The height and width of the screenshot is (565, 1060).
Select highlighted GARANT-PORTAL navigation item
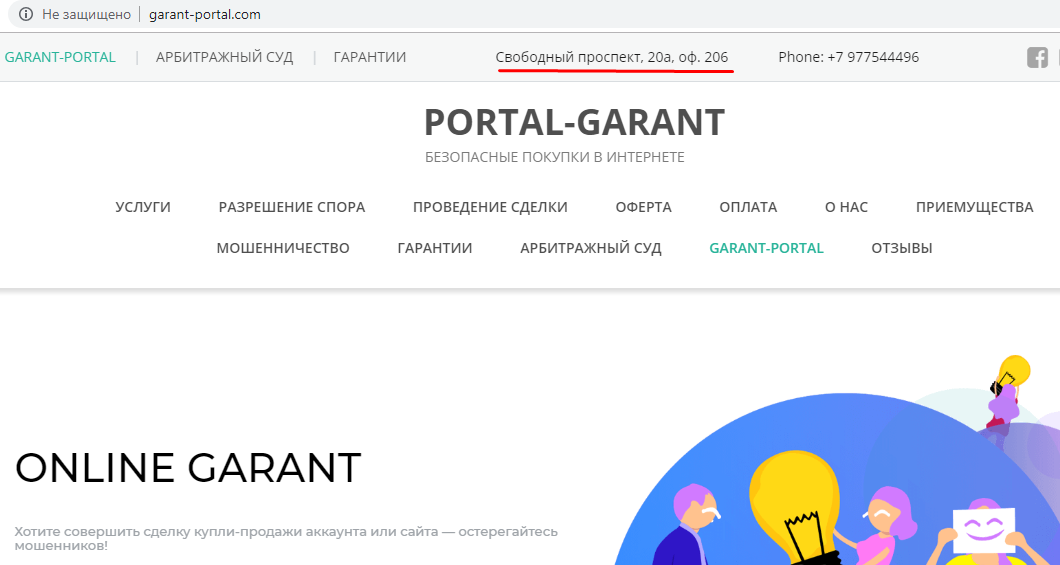point(767,248)
